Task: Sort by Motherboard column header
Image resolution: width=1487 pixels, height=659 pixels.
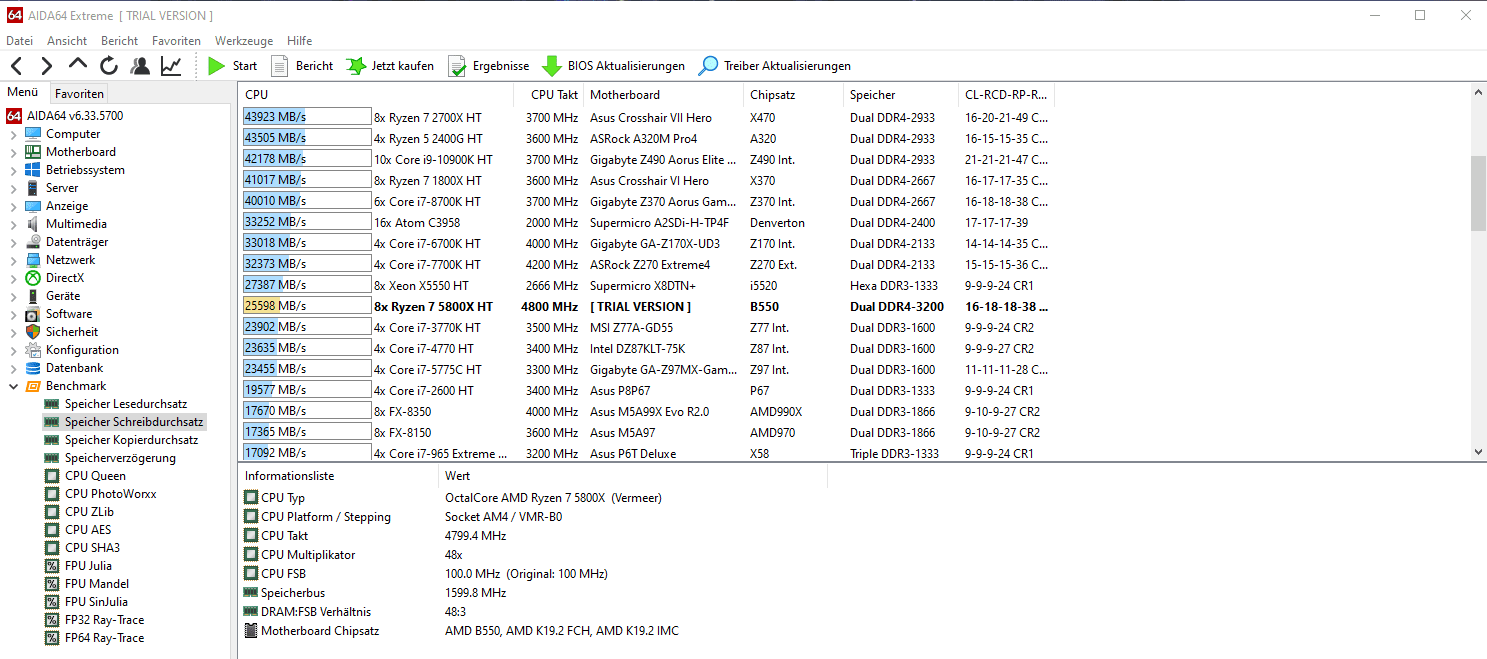Action: click(664, 95)
